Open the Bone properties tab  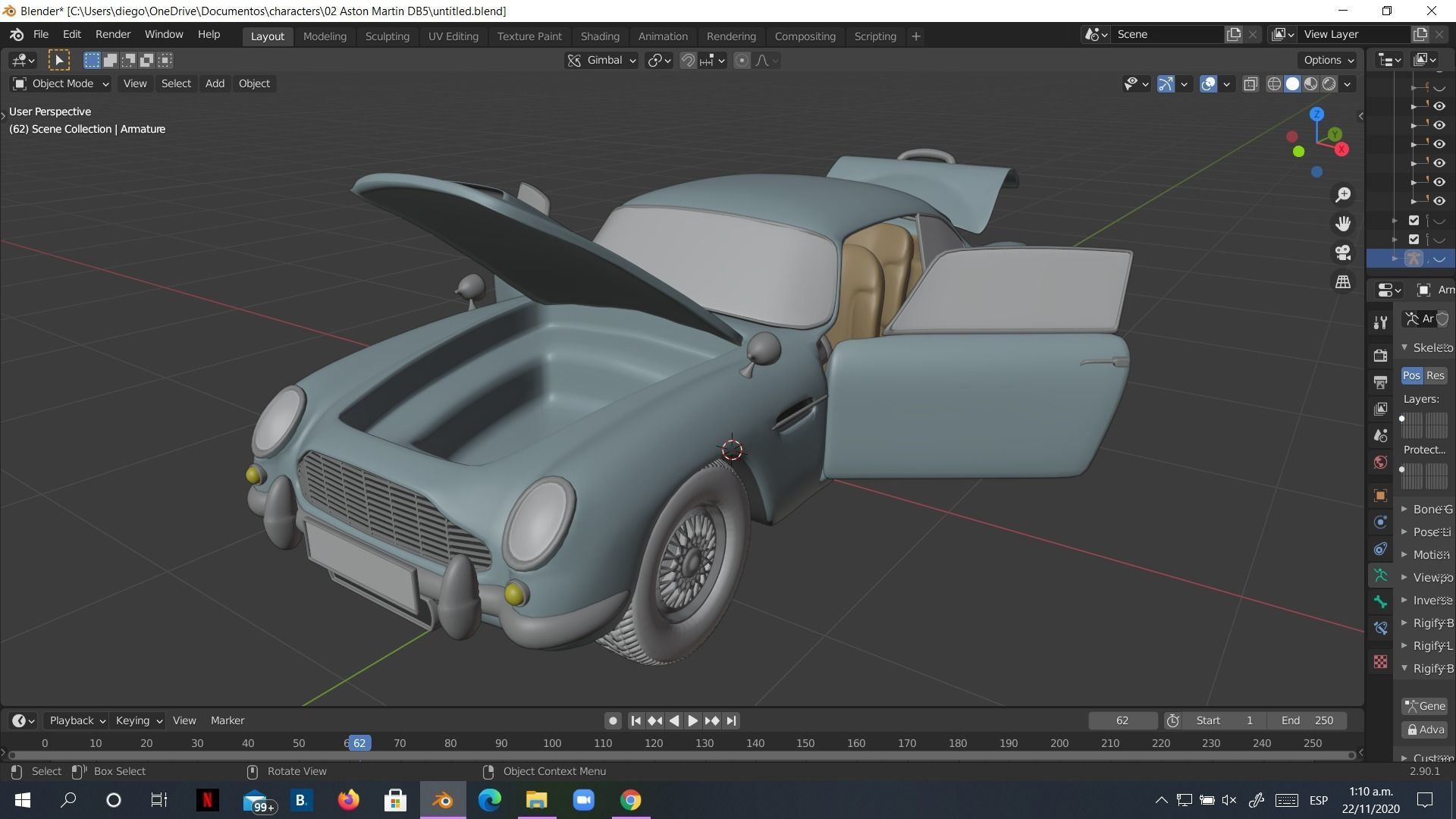[x=1380, y=601]
